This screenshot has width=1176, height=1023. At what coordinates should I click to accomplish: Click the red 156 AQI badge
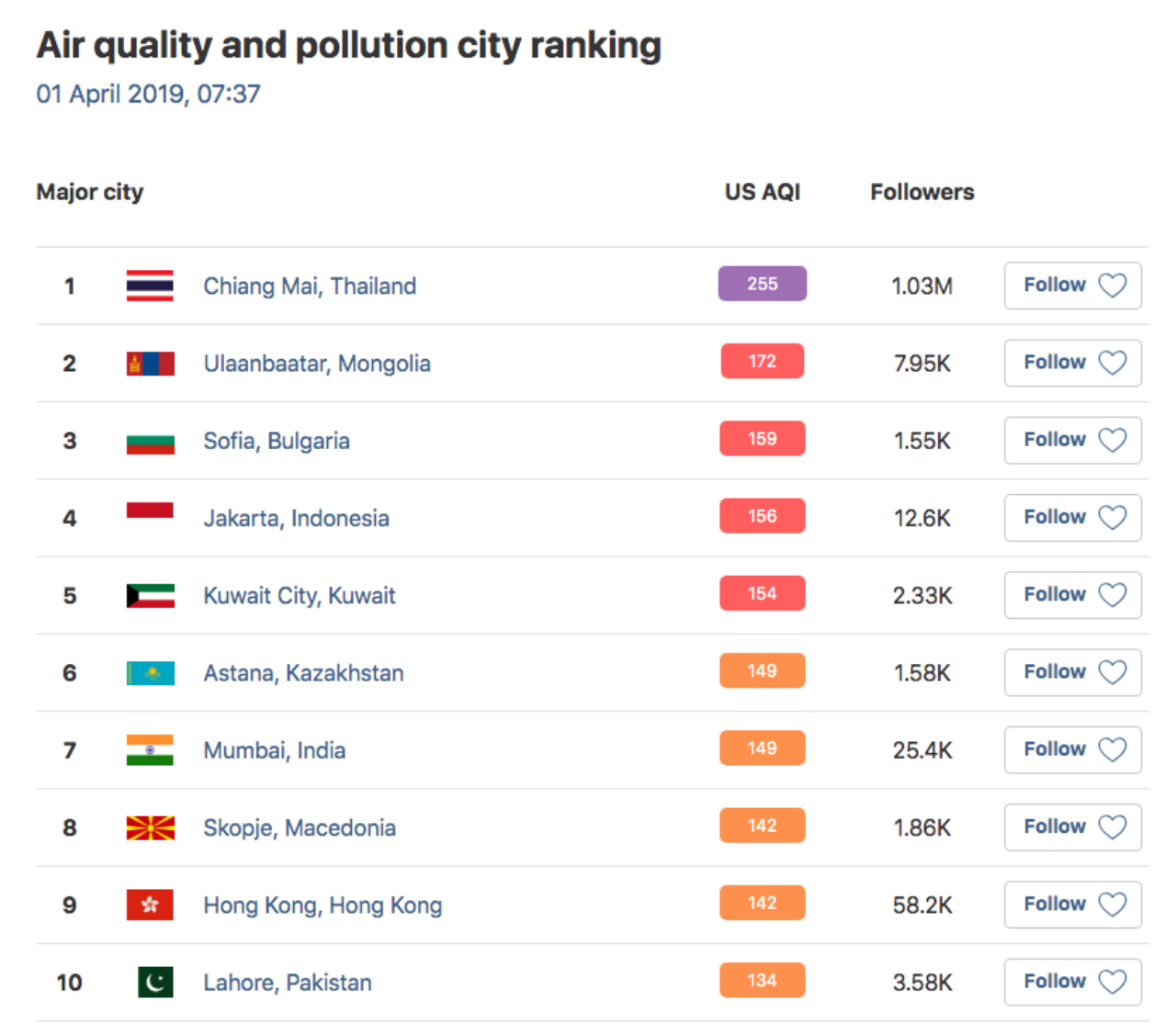[763, 516]
